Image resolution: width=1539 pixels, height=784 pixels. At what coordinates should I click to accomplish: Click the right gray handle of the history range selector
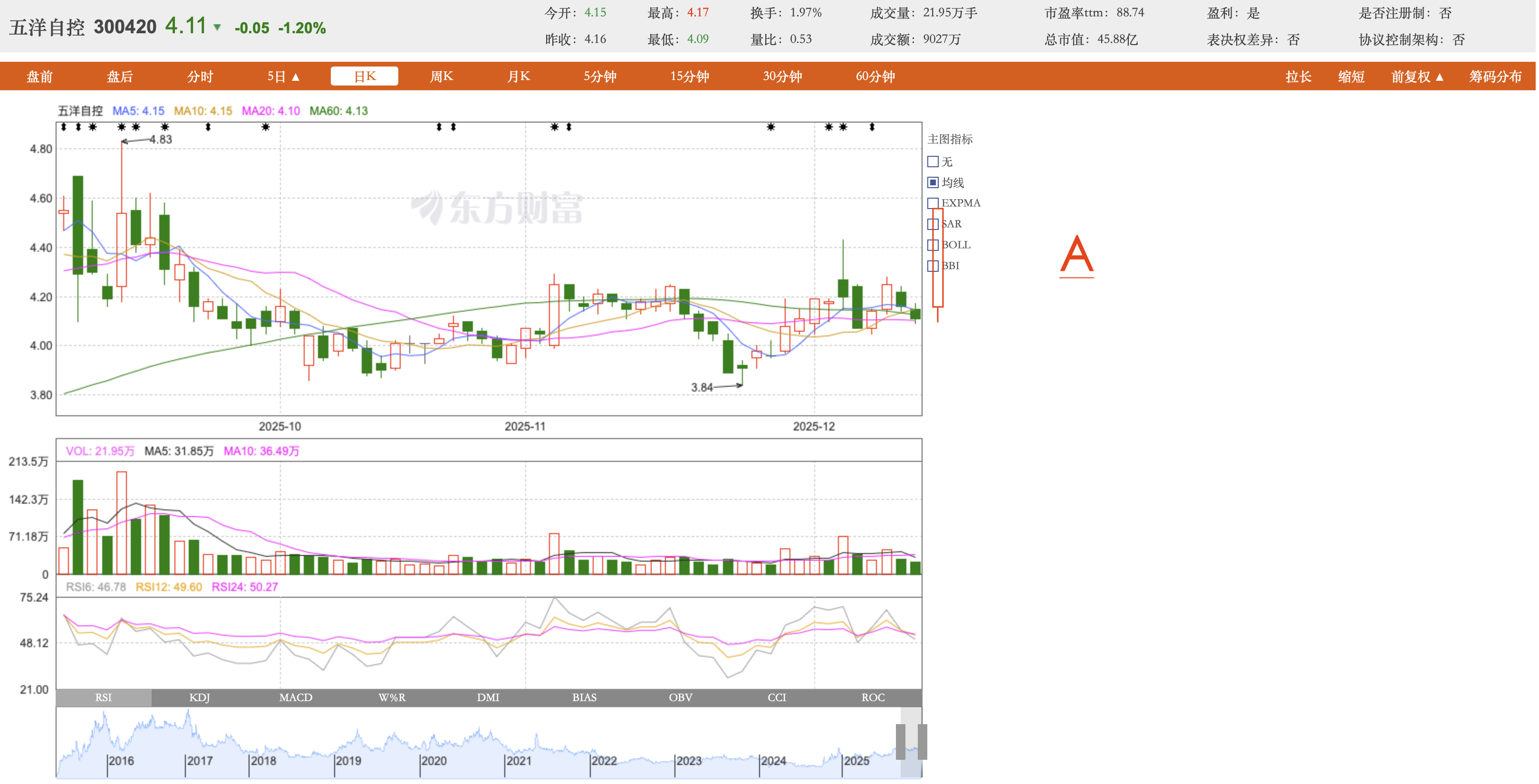point(922,741)
